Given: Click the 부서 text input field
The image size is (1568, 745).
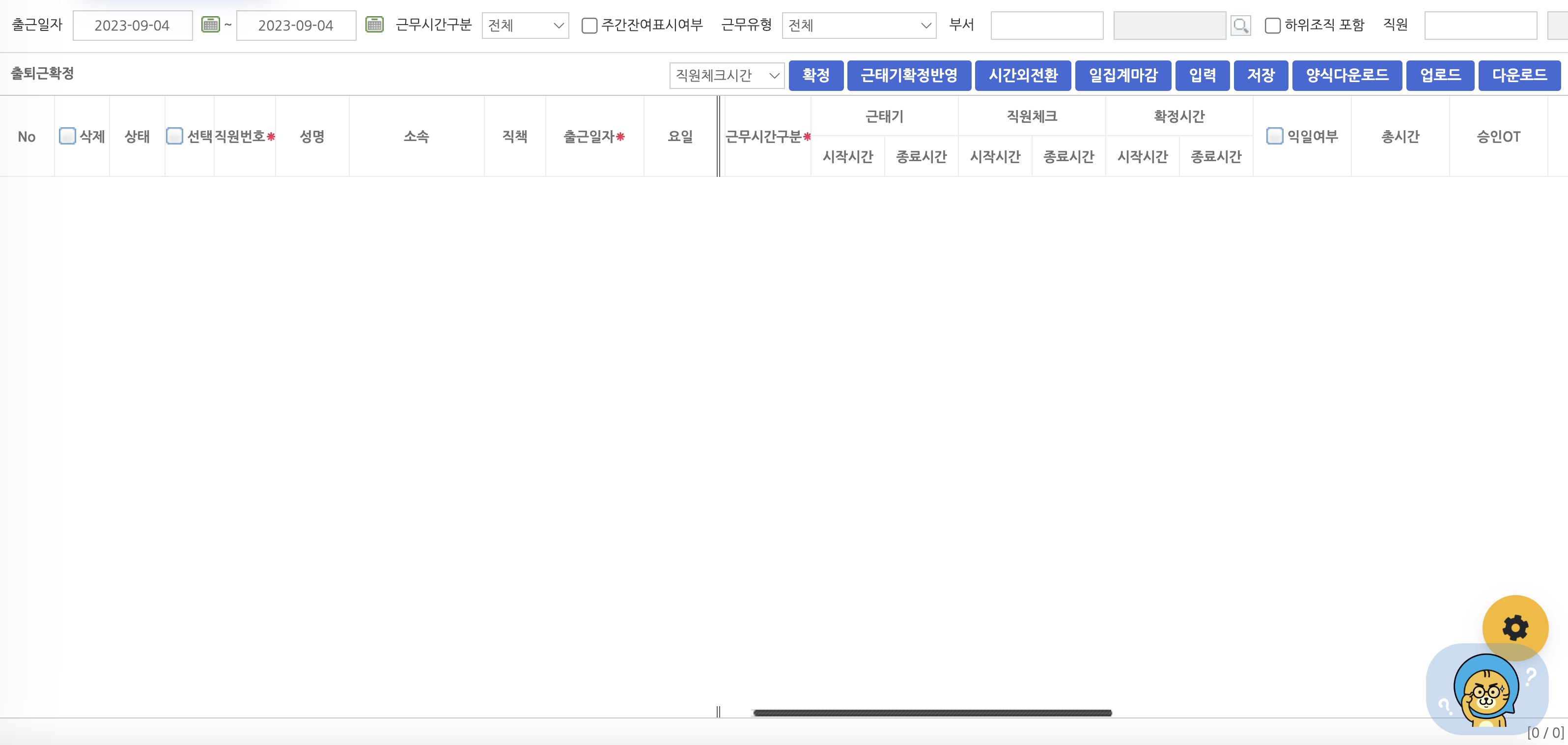Looking at the screenshot, I should [x=1046, y=26].
